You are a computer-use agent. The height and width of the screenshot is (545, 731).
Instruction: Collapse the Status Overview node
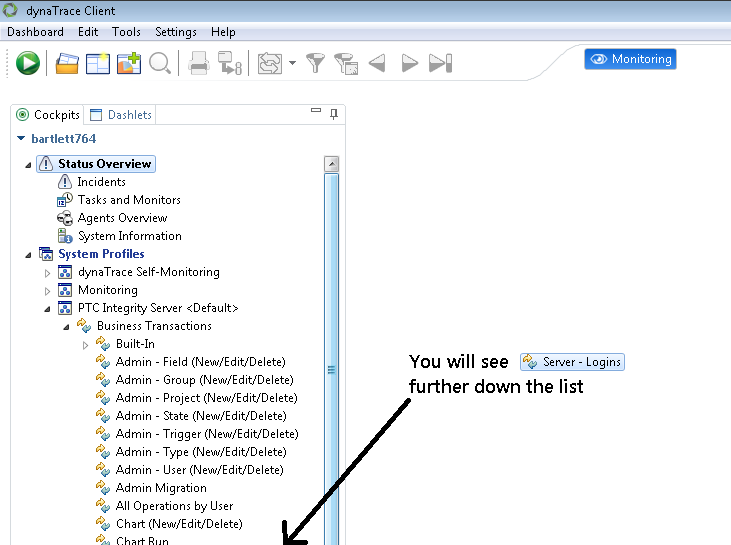(x=28, y=165)
